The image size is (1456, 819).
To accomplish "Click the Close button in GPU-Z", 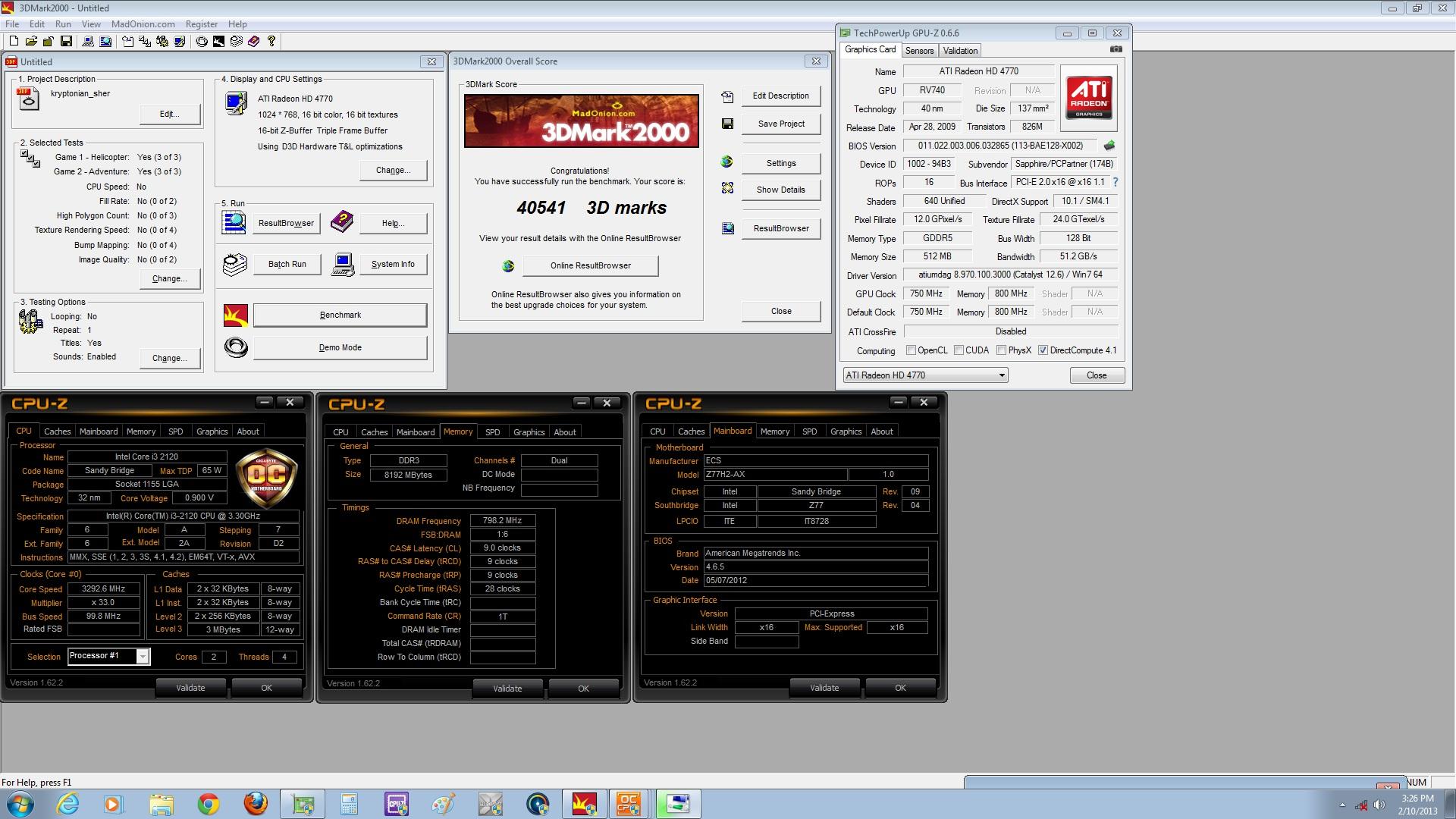I will pyautogui.click(x=1097, y=375).
